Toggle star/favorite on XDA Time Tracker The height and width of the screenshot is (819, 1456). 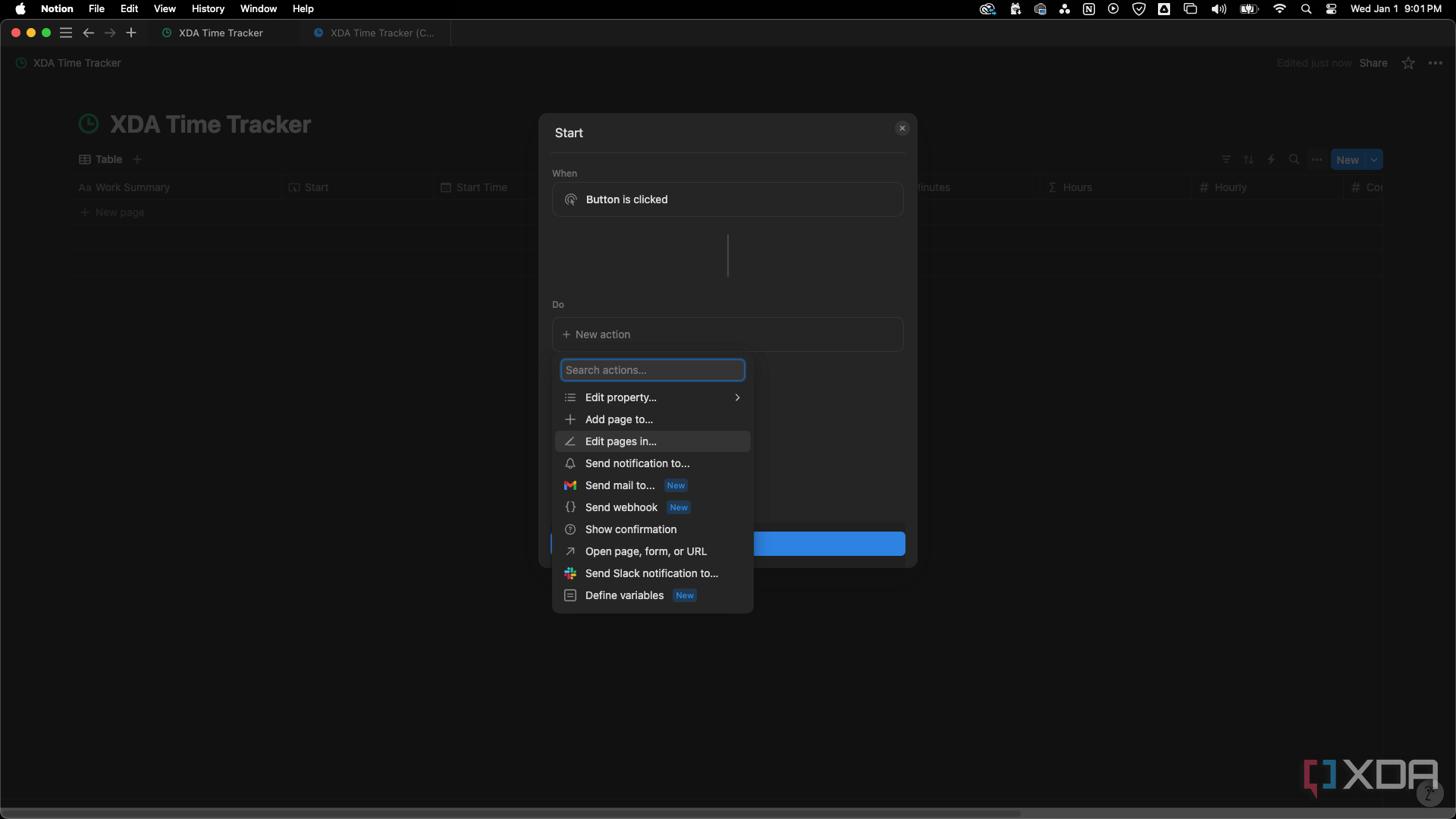tap(1408, 63)
